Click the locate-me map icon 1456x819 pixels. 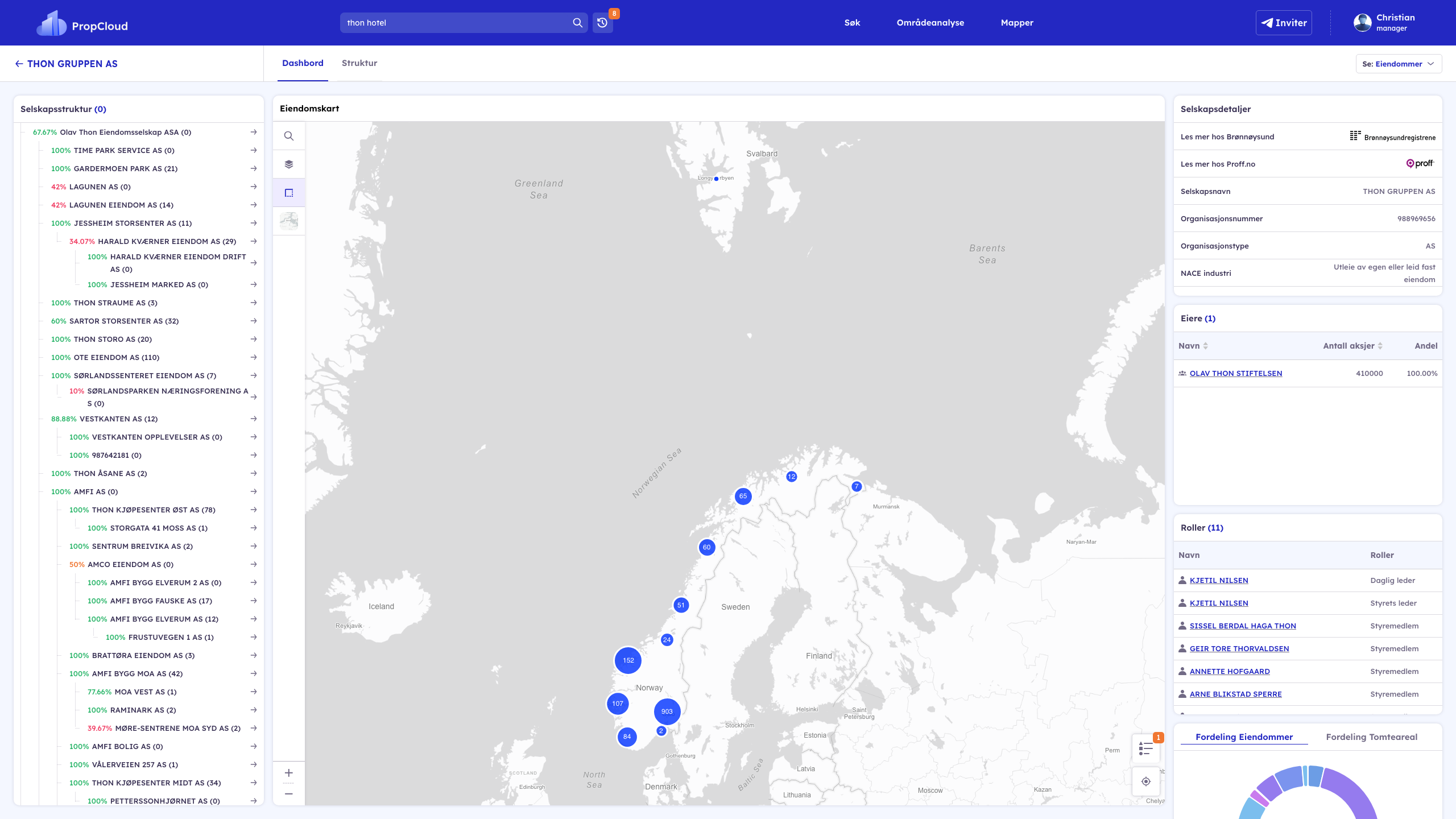click(x=1146, y=781)
